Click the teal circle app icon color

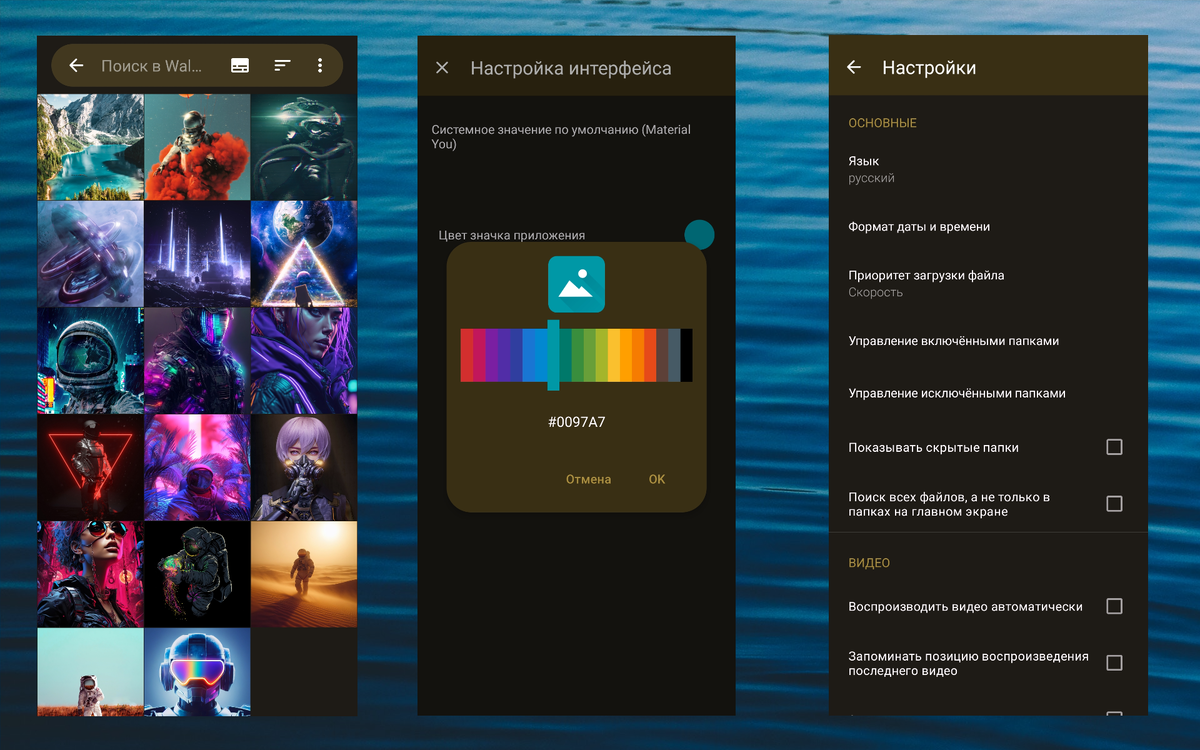tap(699, 235)
